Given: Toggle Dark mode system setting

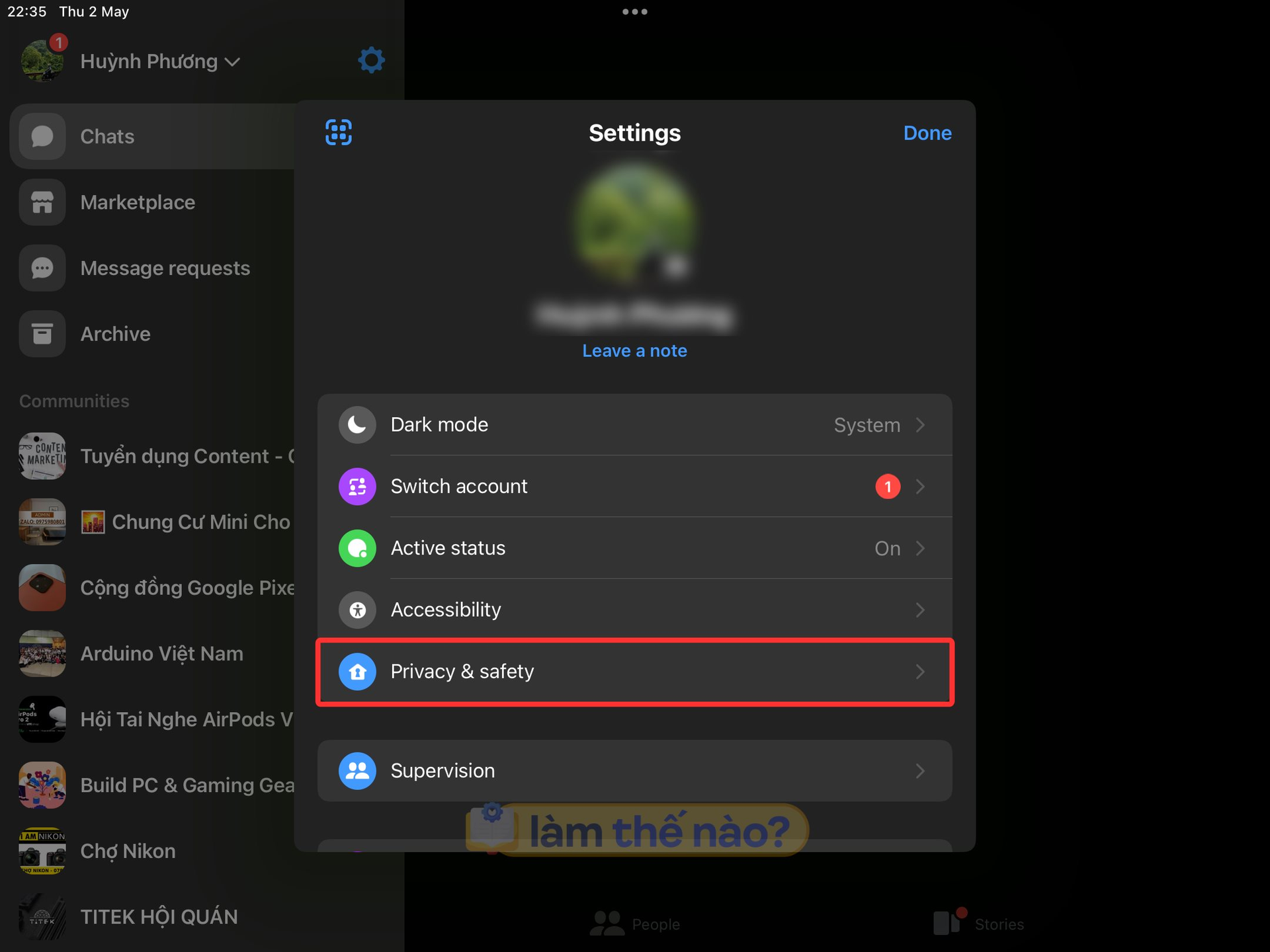Looking at the screenshot, I should [867, 425].
